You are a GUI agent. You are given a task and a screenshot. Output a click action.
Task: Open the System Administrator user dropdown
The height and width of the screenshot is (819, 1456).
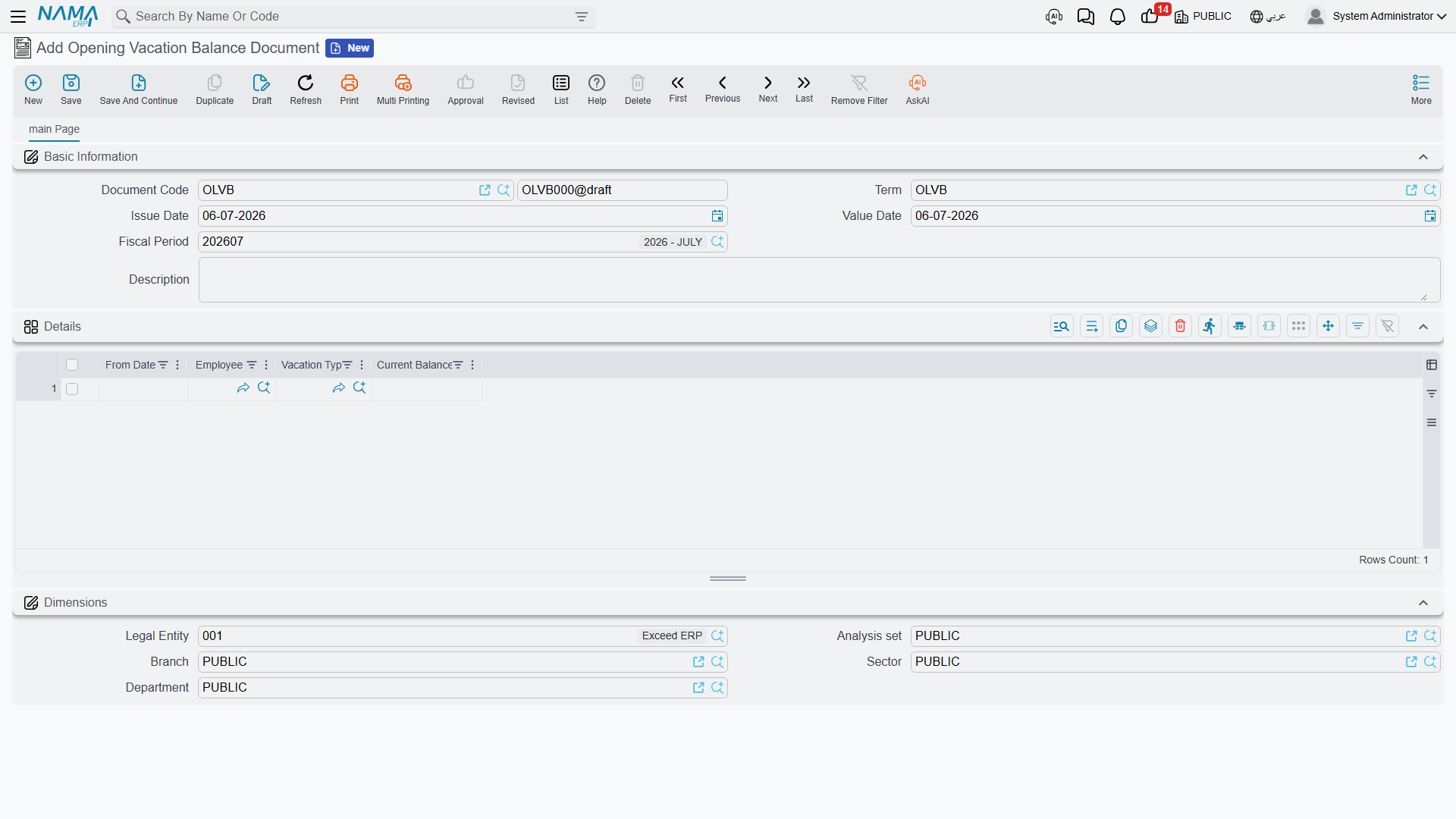pyautogui.click(x=1376, y=16)
